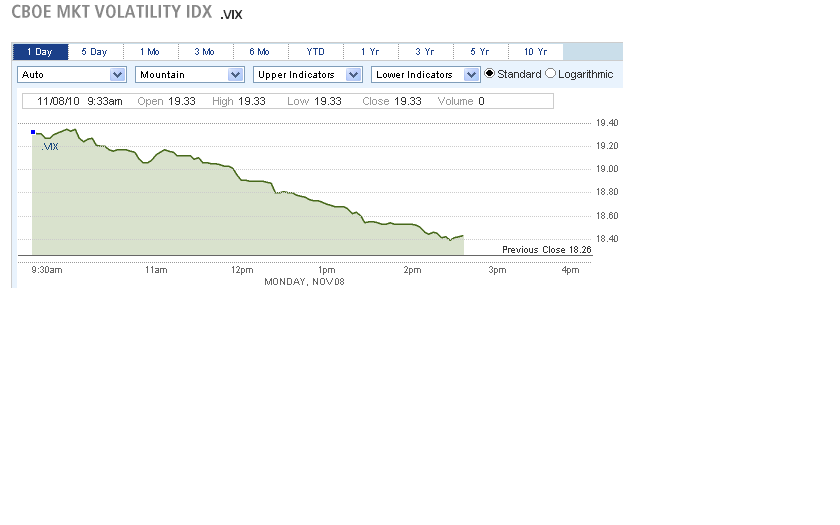
Task: Click the .VIX label on the chart
Action: pos(50,147)
